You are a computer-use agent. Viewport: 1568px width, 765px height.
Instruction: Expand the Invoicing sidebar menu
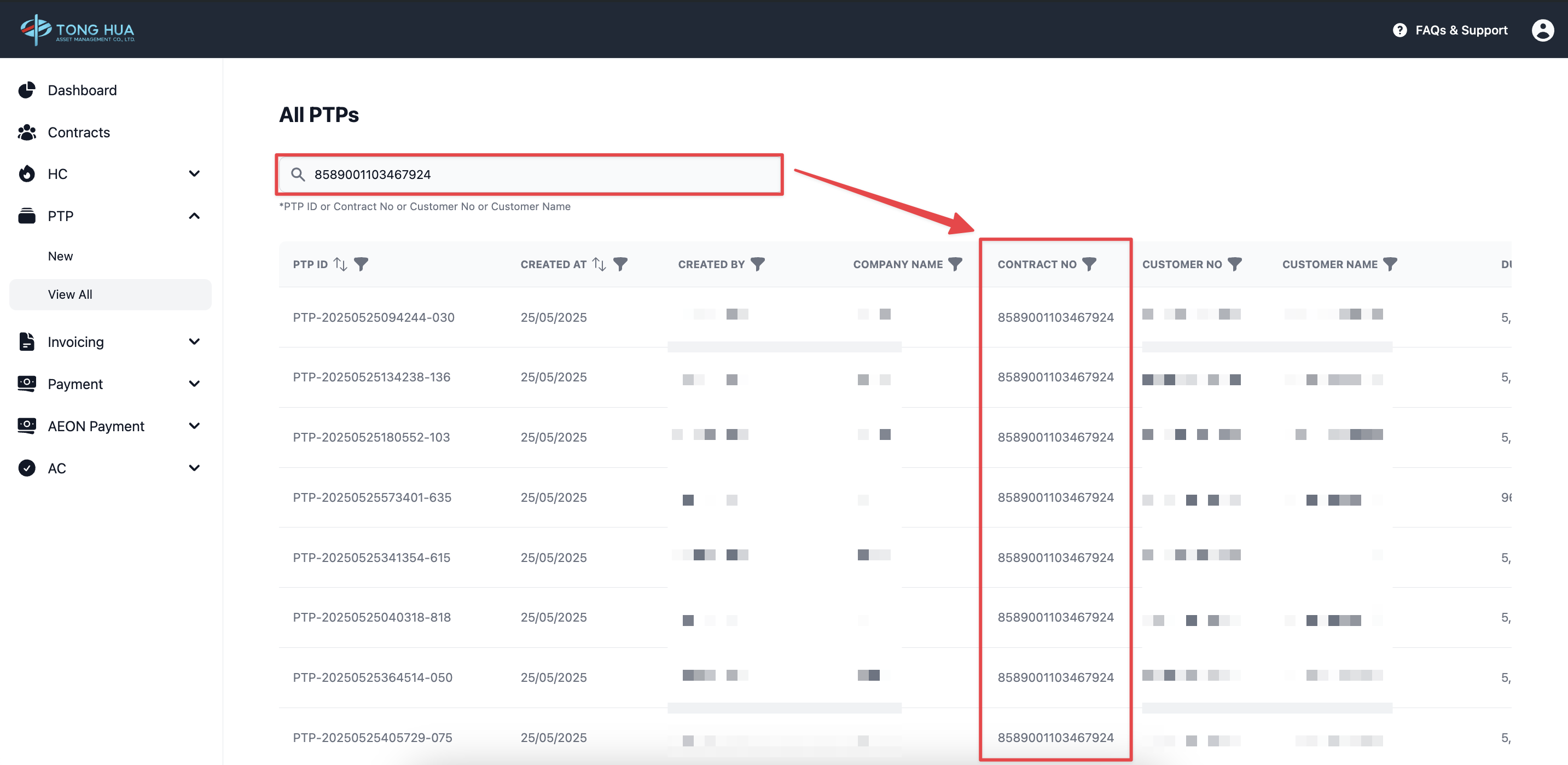click(194, 342)
